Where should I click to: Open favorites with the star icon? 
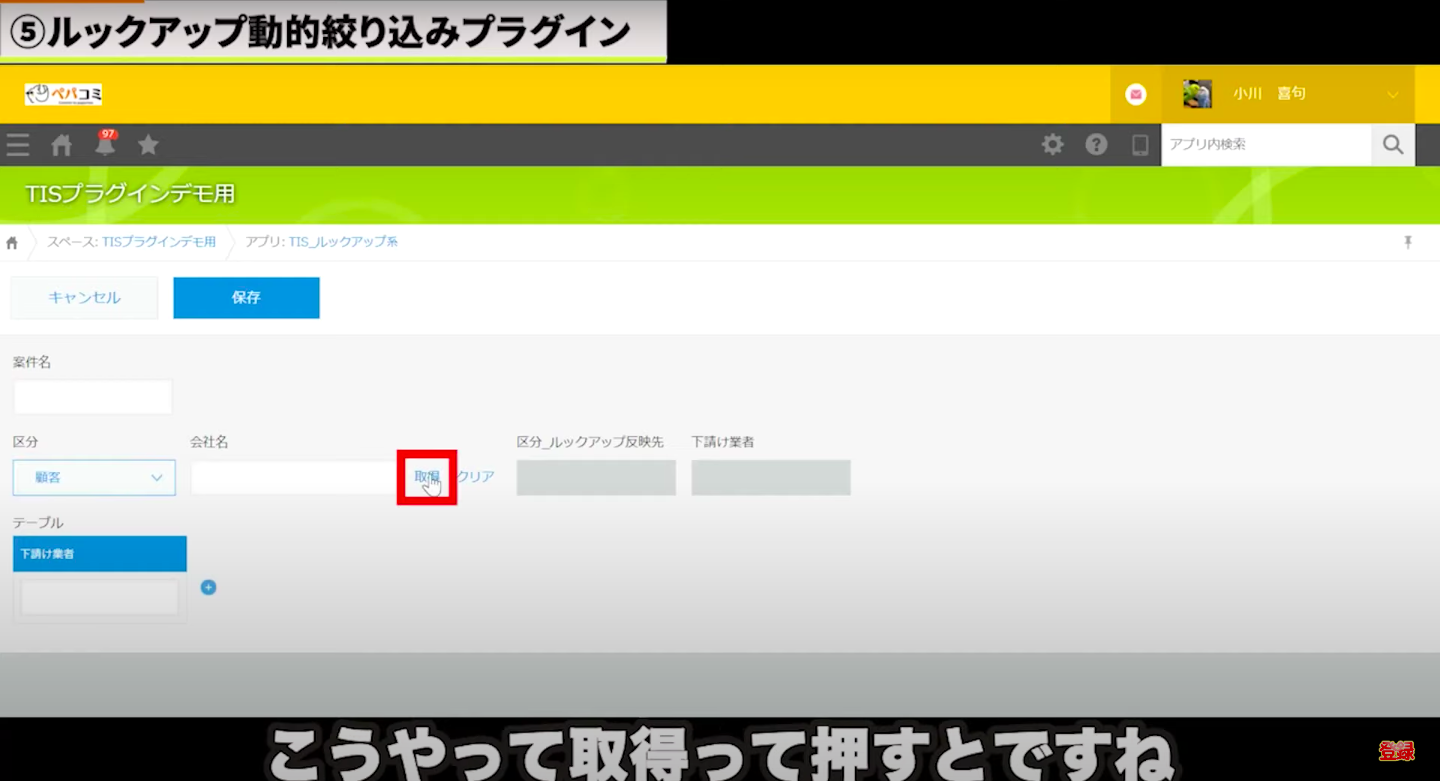pyautogui.click(x=148, y=145)
